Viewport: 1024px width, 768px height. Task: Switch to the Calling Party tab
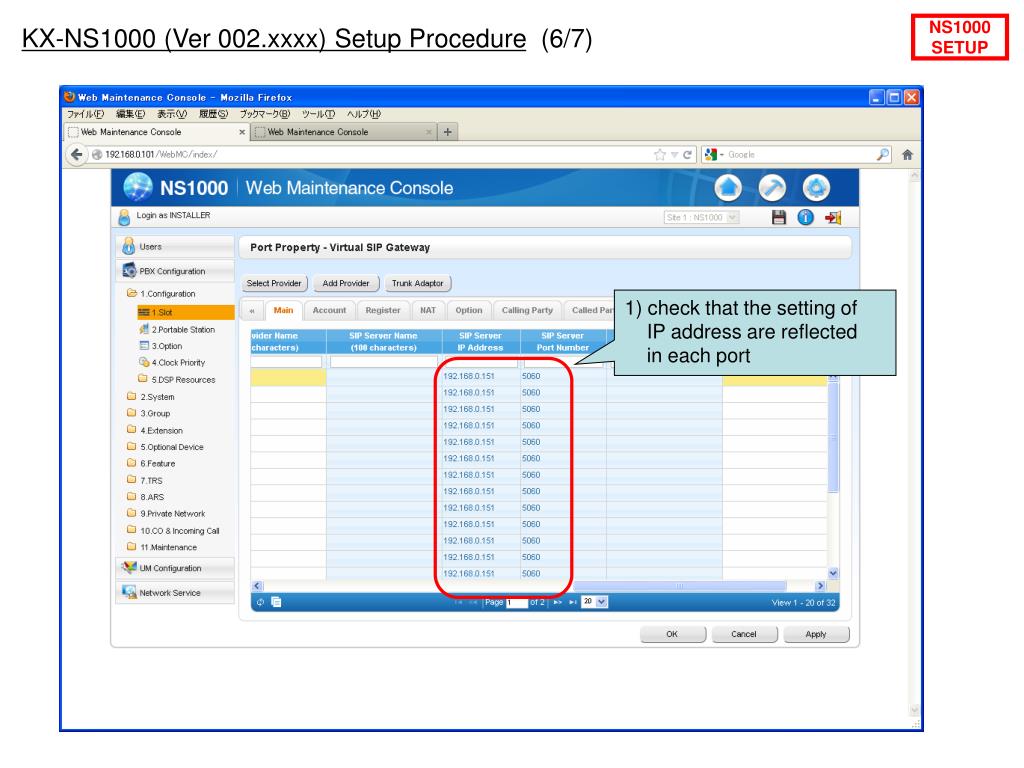(527, 310)
